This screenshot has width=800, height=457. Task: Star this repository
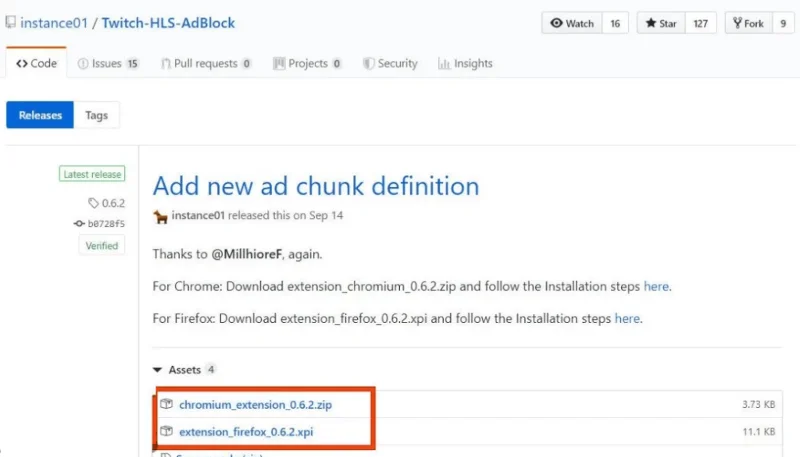point(661,23)
